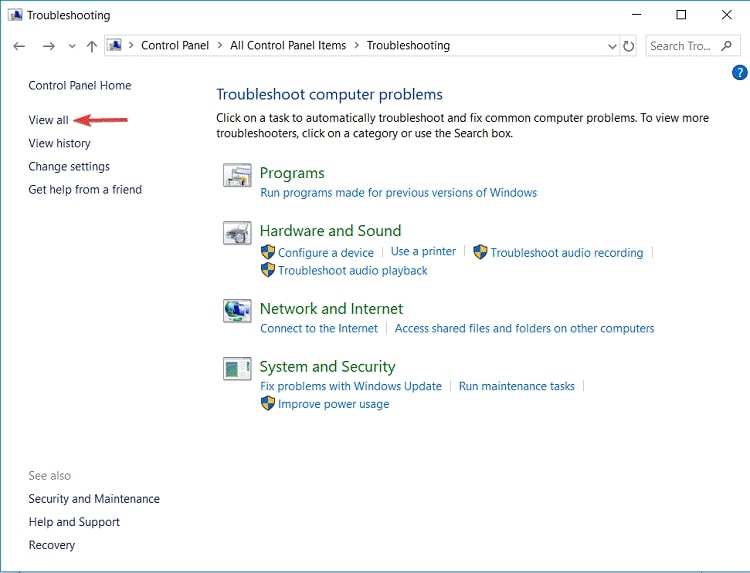Screen dimensions: 750x573
Task: Expand chevron after All Control Panel Items
Action: coord(356,45)
